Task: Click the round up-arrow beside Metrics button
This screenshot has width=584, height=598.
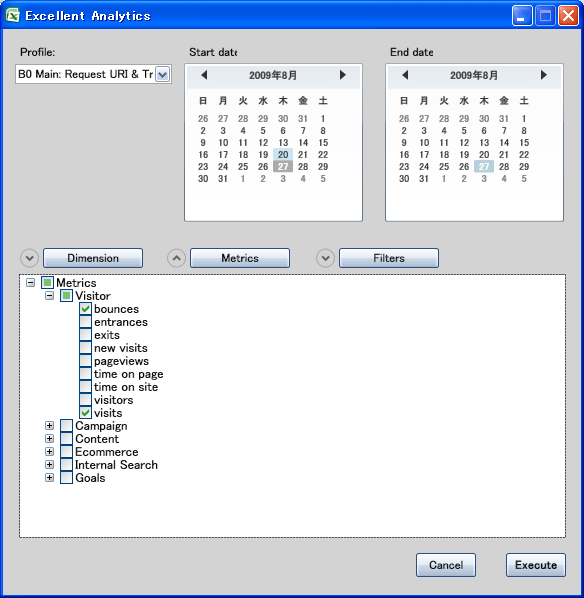Action: [x=176, y=258]
